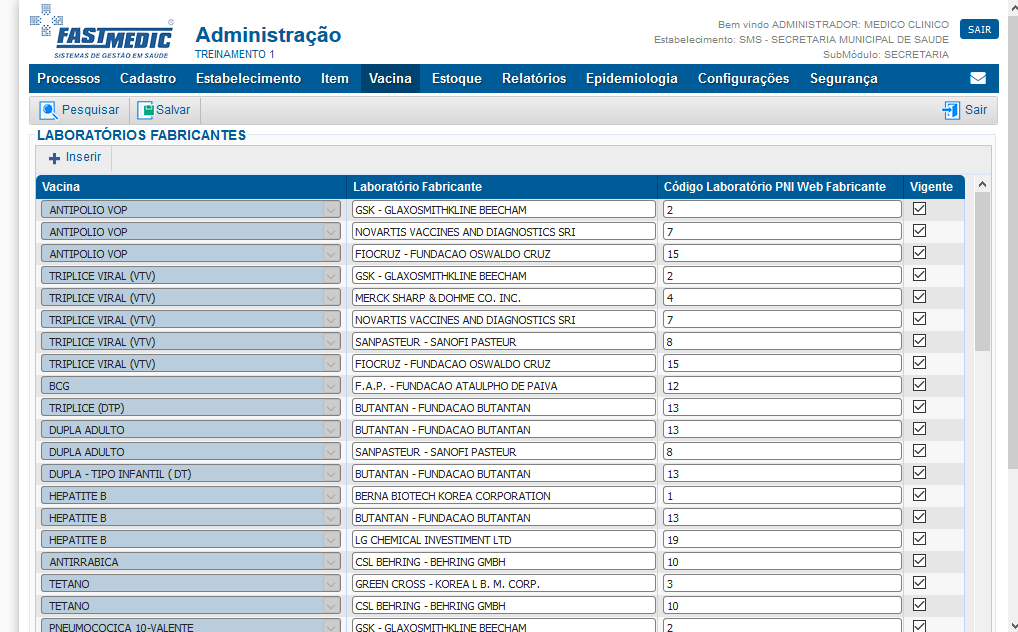Open the Relatórios menu
The image size is (1018, 632).
click(x=534, y=79)
